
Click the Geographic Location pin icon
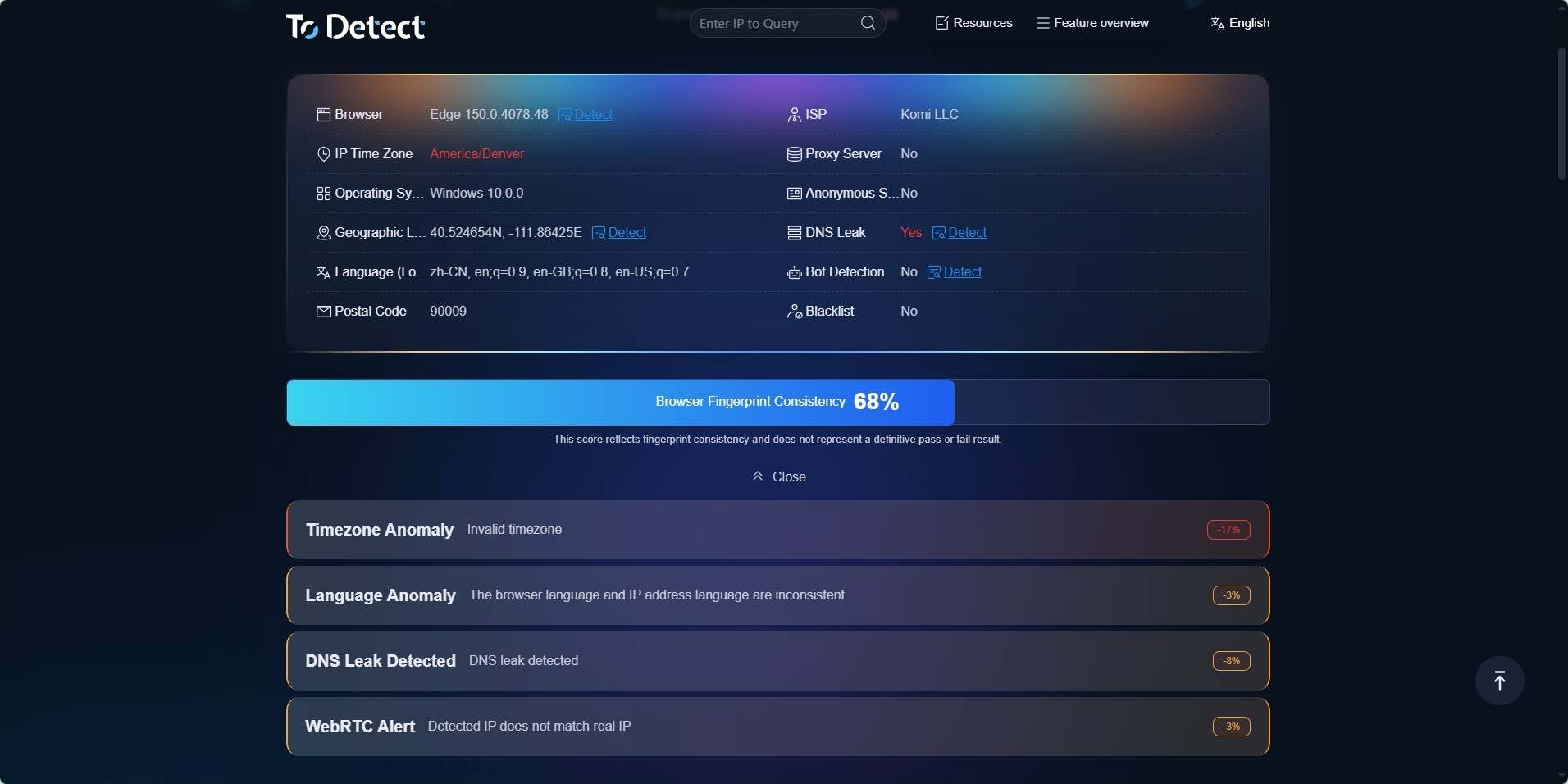[x=324, y=233]
